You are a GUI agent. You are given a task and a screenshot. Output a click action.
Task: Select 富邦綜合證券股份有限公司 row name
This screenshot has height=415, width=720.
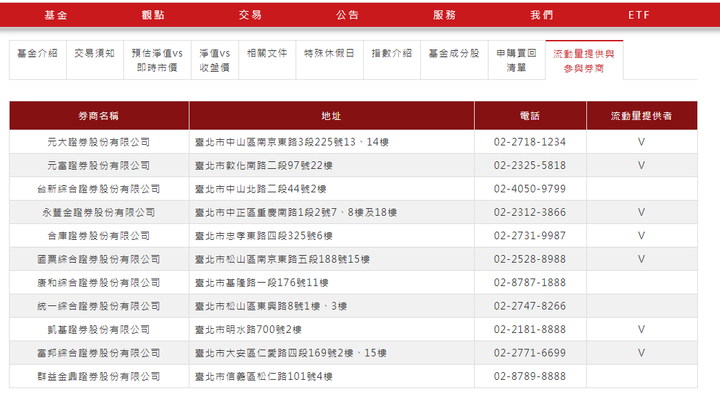[x=99, y=353]
